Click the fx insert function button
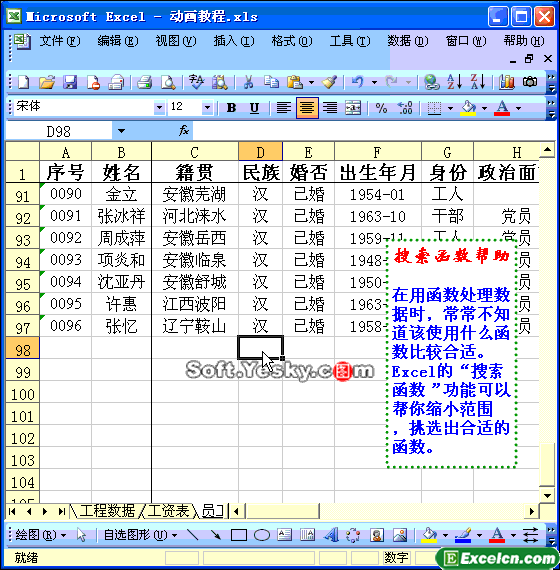This screenshot has width=560, height=570. point(184,131)
